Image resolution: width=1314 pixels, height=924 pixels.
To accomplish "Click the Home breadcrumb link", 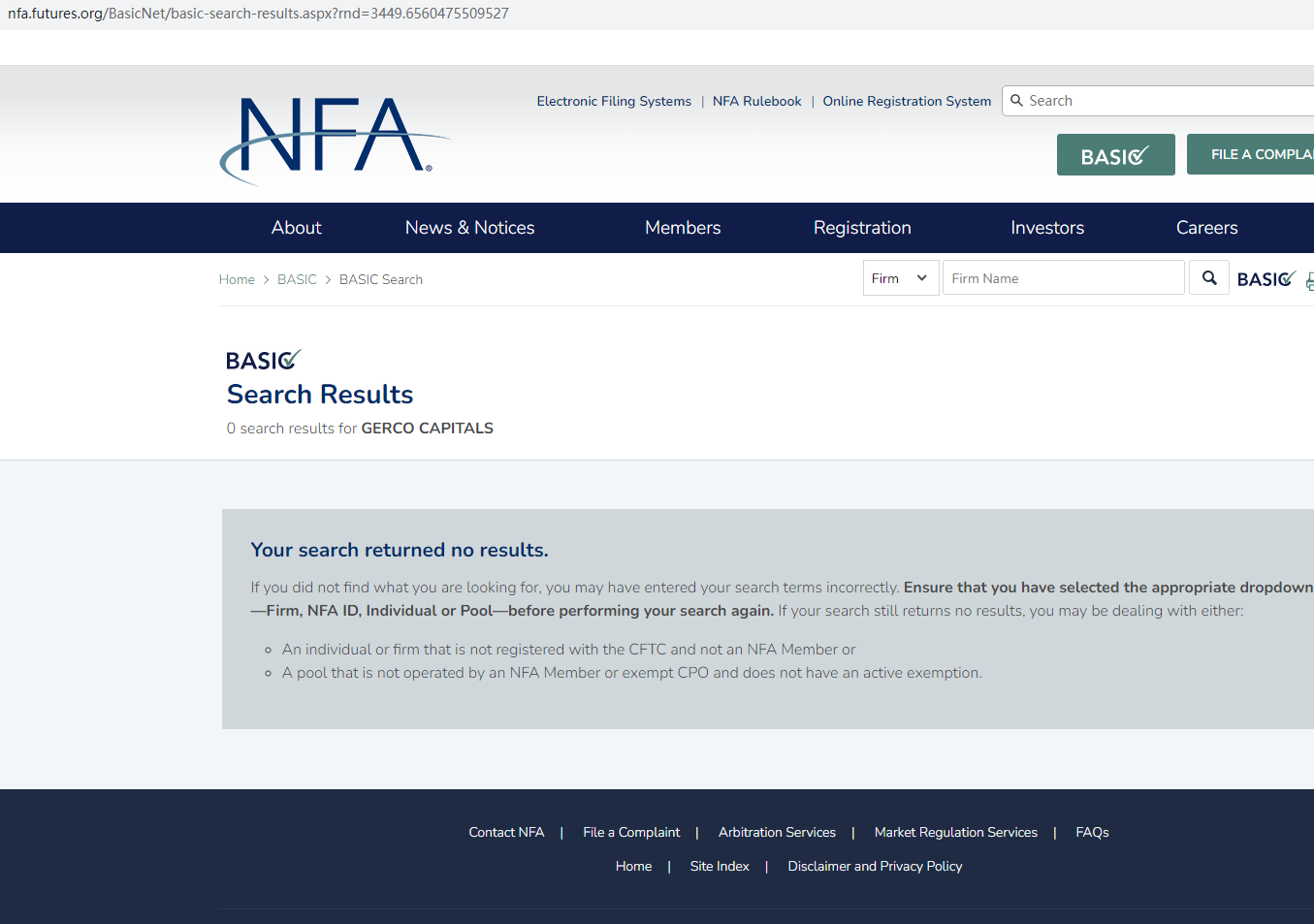I will pyautogui.click(x=237, y=279).
